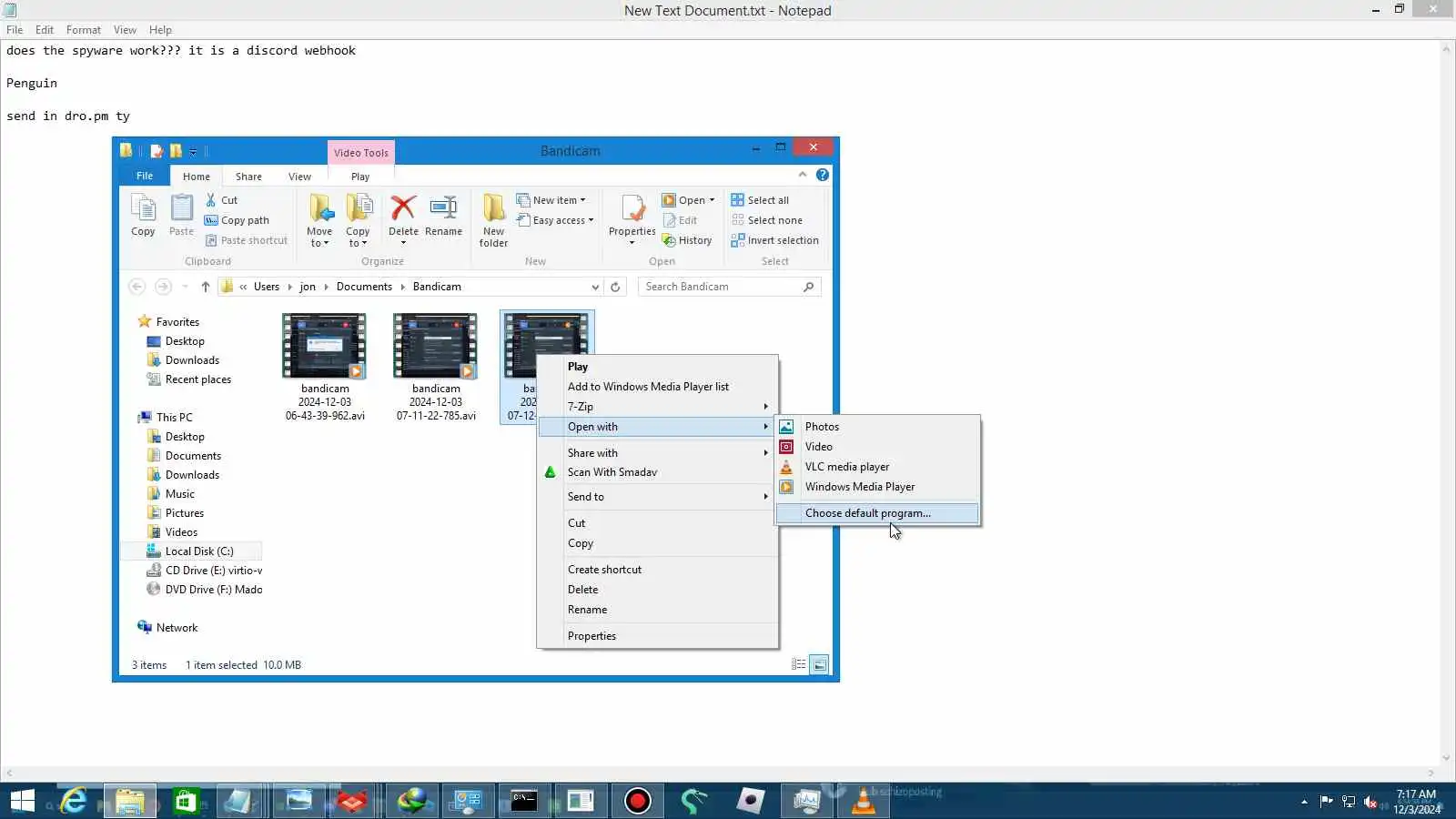Open with VLC media player
1456x819 pixels.
(877, 467)
